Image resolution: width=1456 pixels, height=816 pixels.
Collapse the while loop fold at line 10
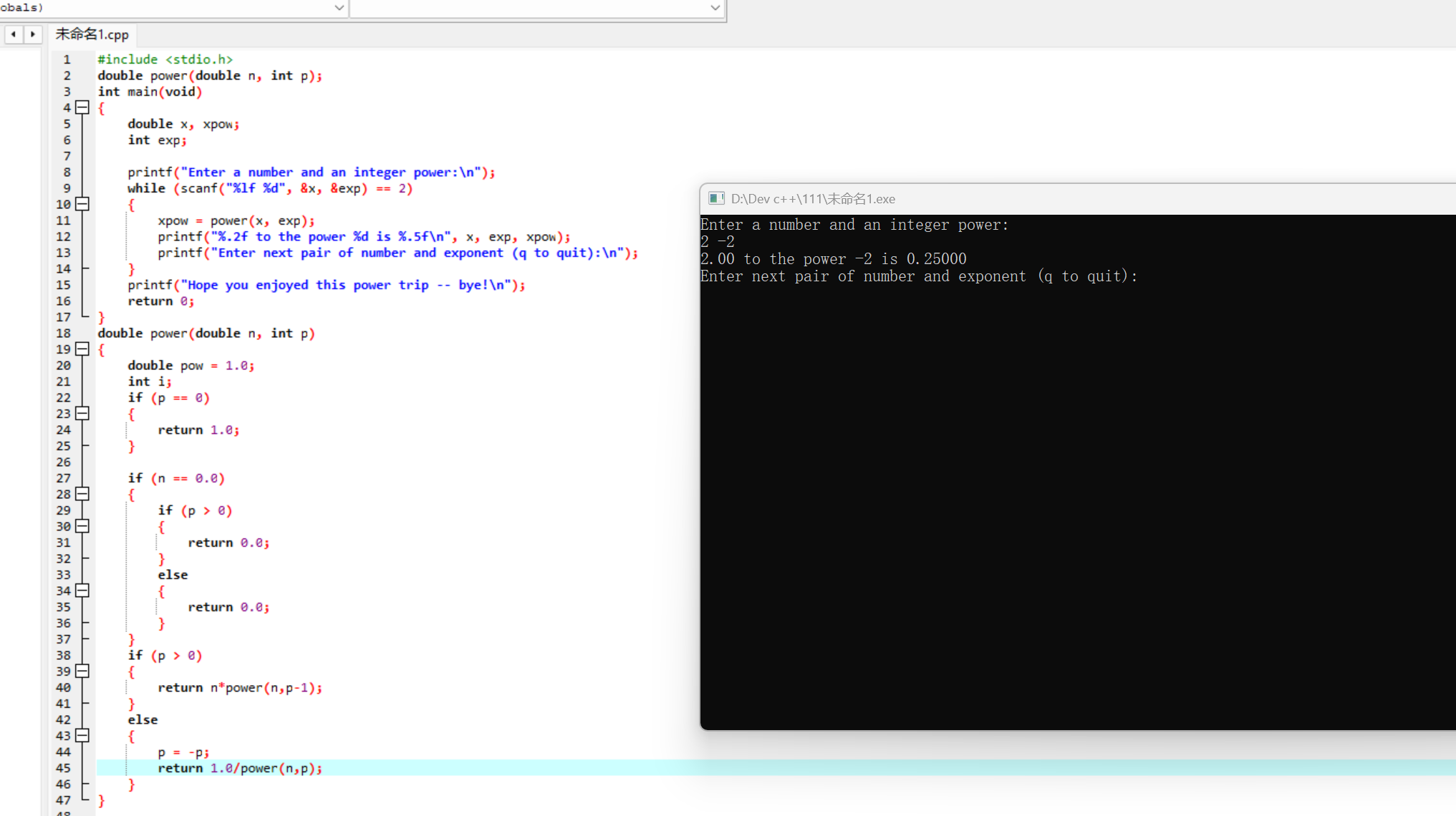(x=82, y=204)
